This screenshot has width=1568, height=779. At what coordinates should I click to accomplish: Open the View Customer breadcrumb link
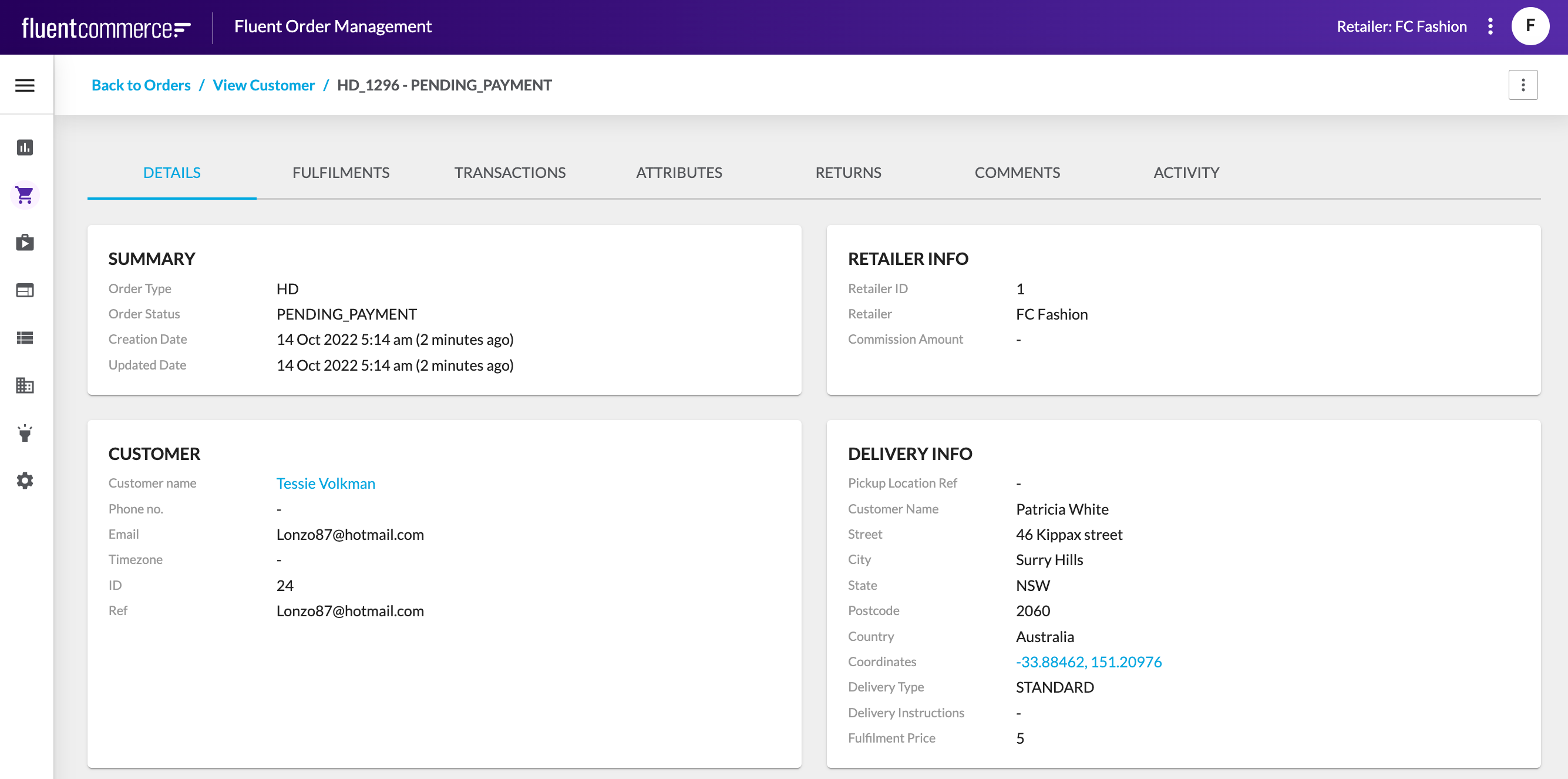tap(264, 85)
